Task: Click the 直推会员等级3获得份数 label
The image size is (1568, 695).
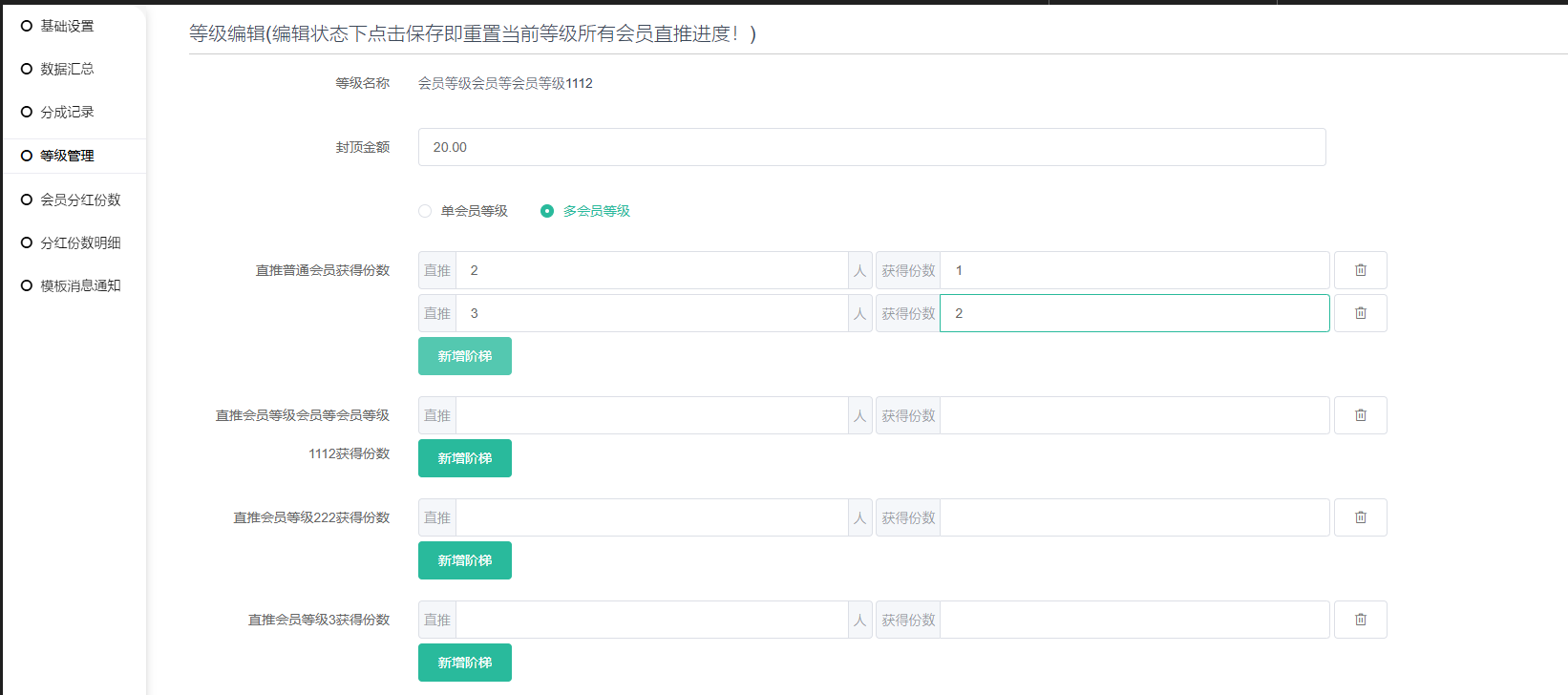Action: pos(319,620)
